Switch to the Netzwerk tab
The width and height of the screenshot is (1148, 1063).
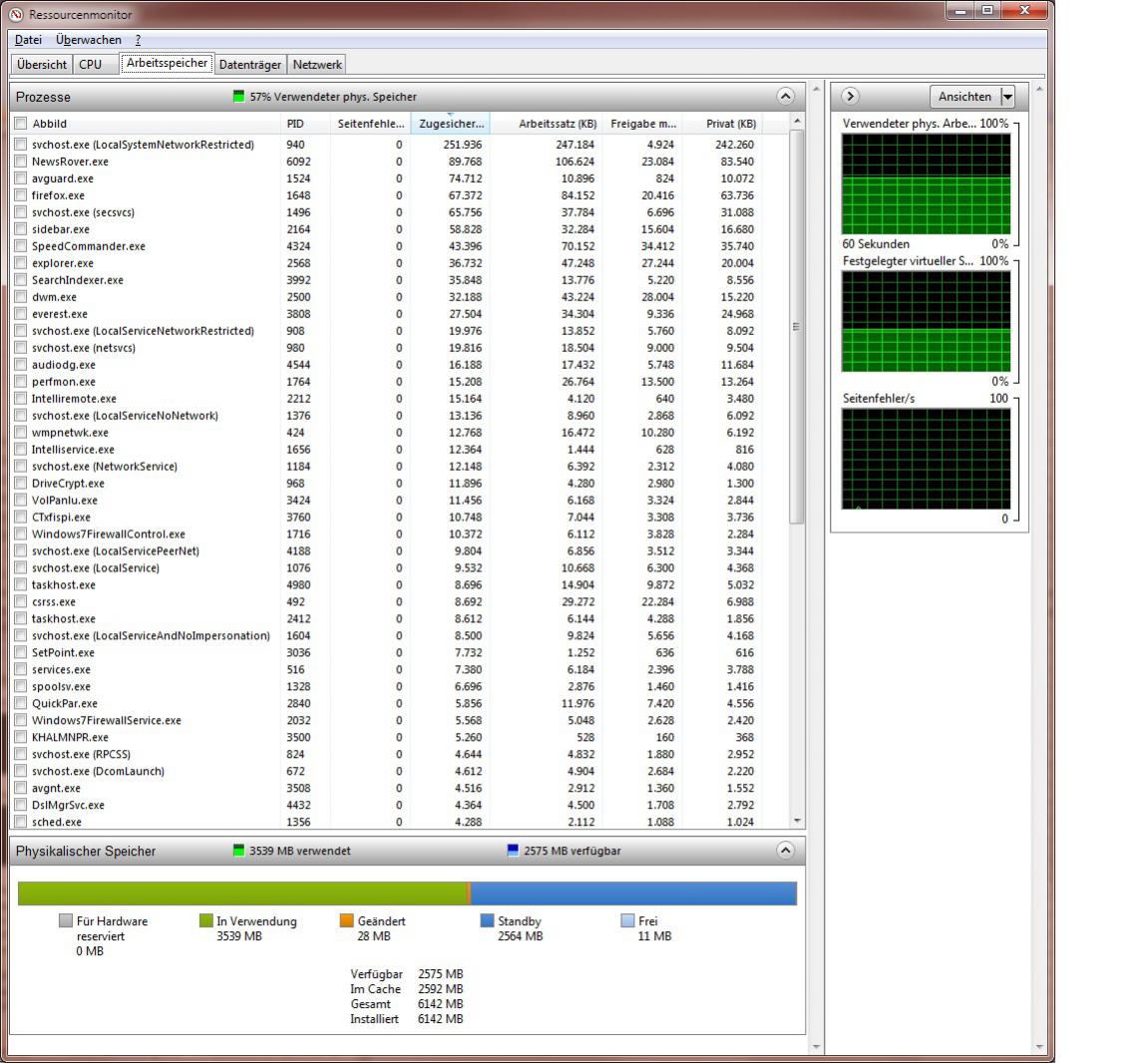(317, 65)
